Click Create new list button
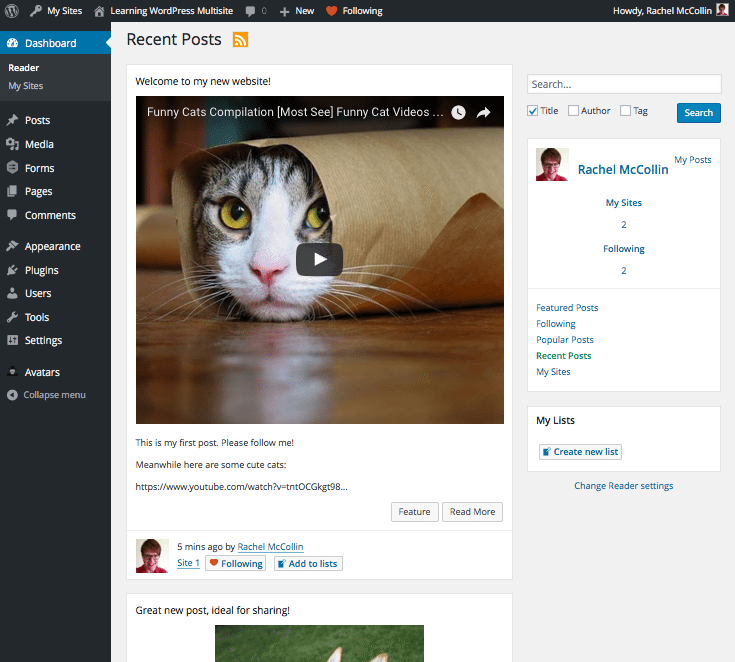 coord(580,451)
